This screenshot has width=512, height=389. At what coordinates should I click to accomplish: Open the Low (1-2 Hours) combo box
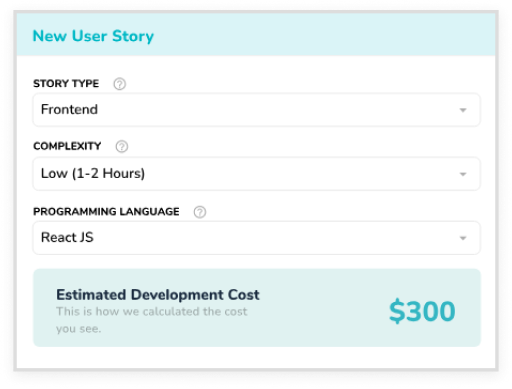click(256, 174)
